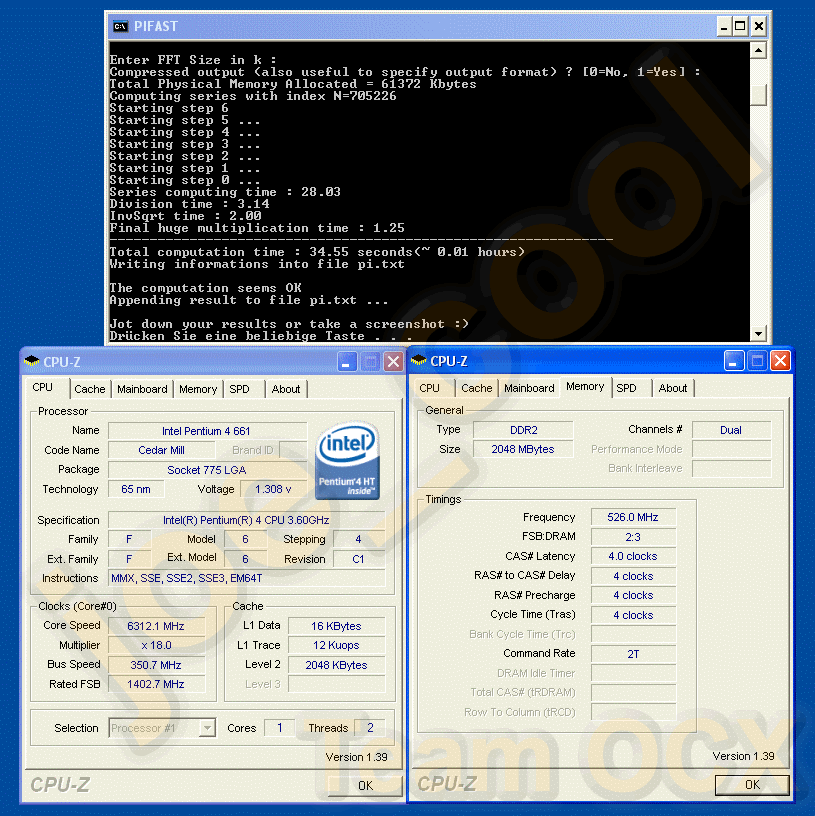815x816 pixels.
Task: Click the RAS# to CAS# Delay value '4 clocks'
Action: tap(633, 576)
